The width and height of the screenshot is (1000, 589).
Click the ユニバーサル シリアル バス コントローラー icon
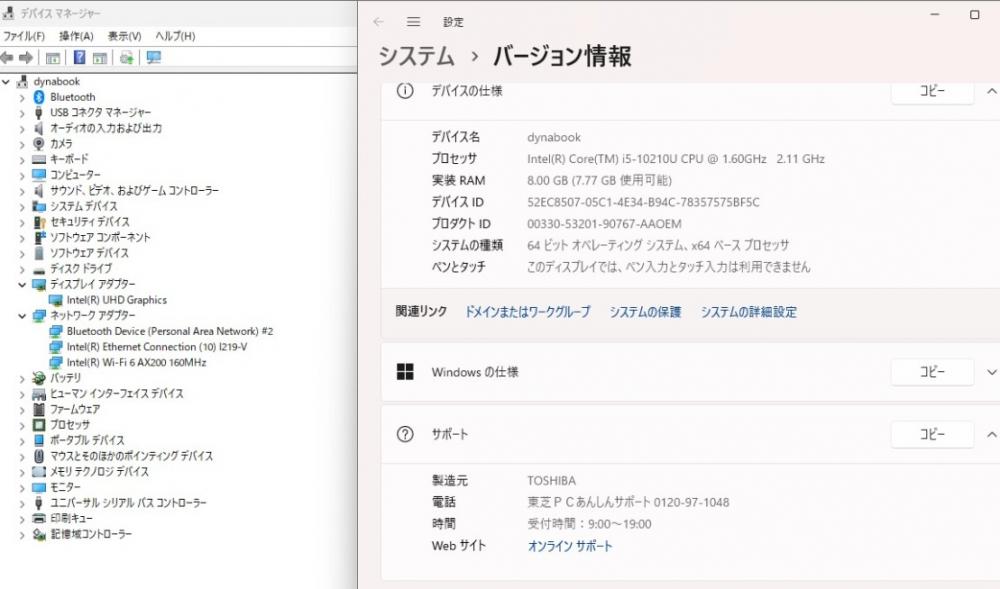tap(39, 503)
